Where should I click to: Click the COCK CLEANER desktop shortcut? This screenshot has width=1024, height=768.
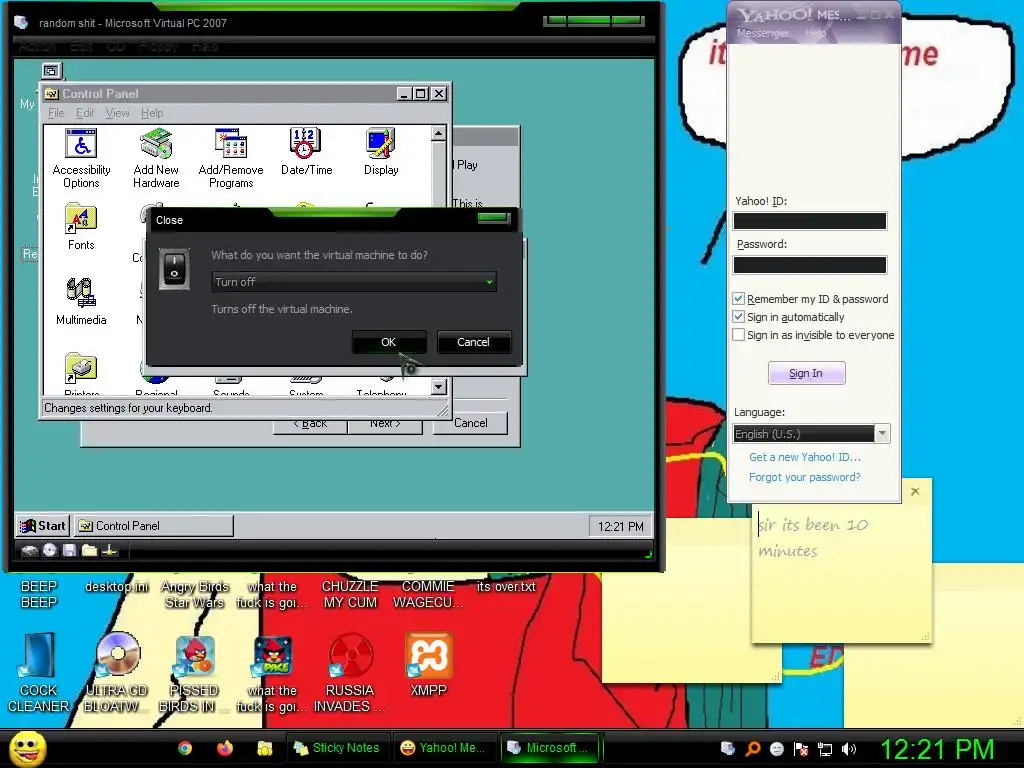[x=39, y=673]
